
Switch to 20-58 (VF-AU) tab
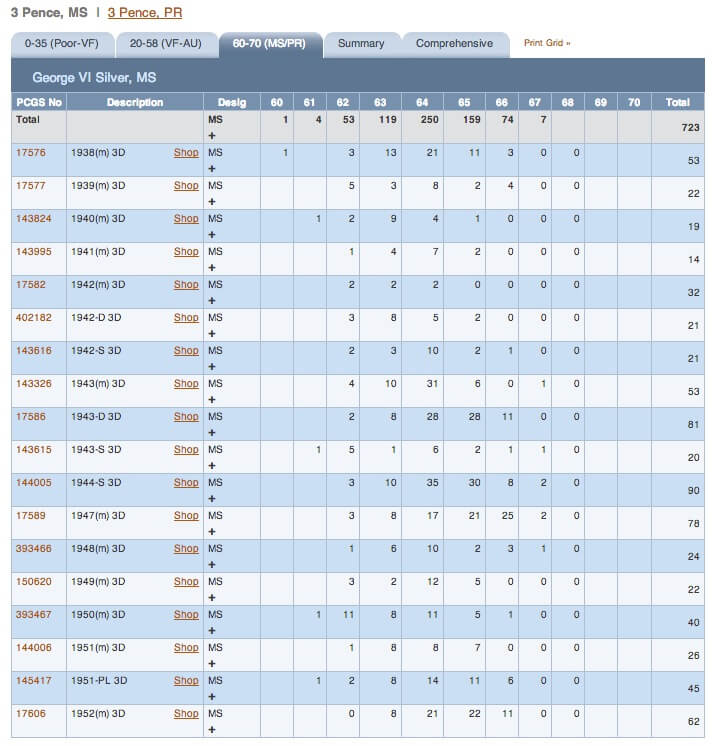166,44
